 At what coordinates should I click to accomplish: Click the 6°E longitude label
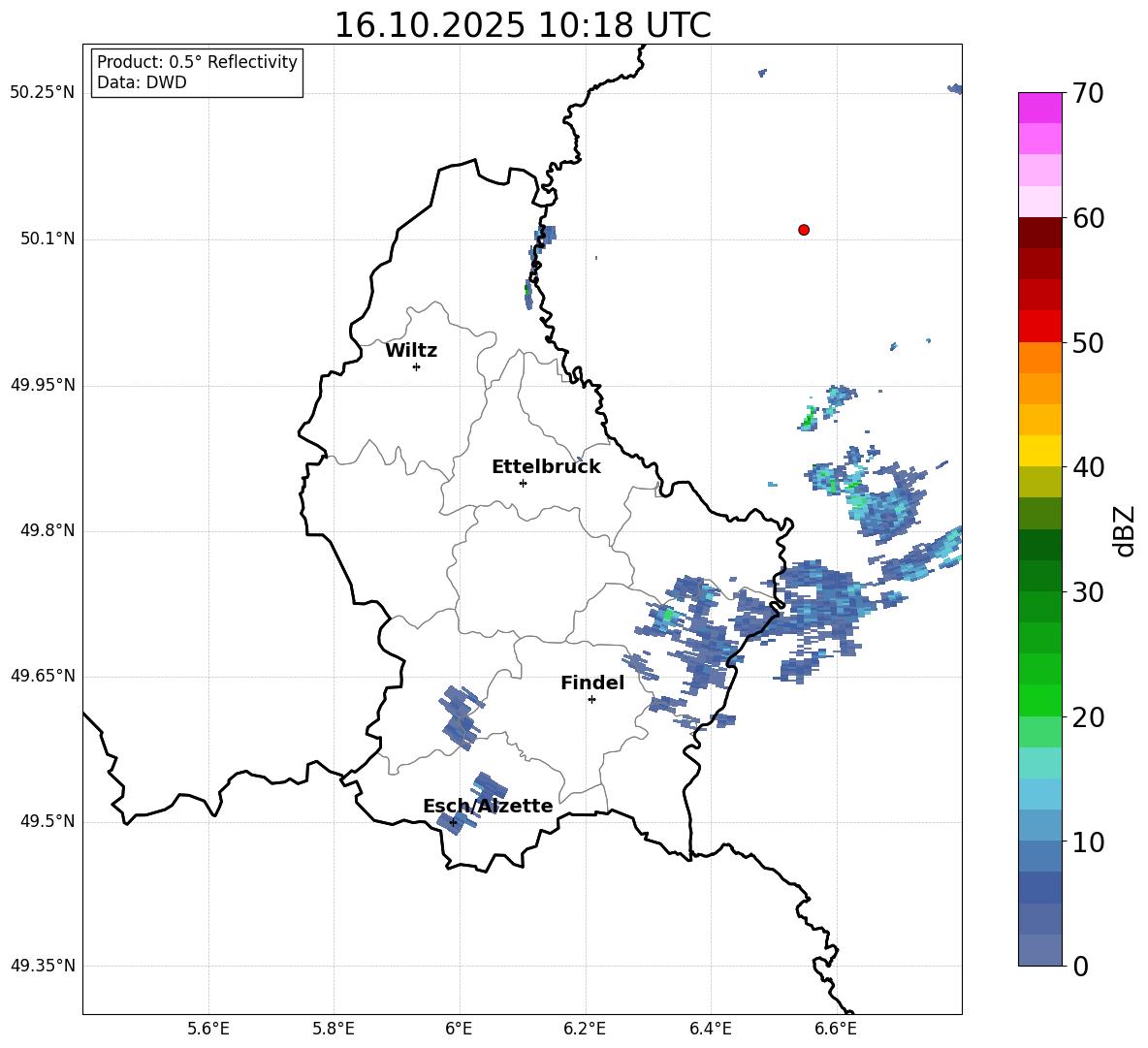click(459, 1029)
